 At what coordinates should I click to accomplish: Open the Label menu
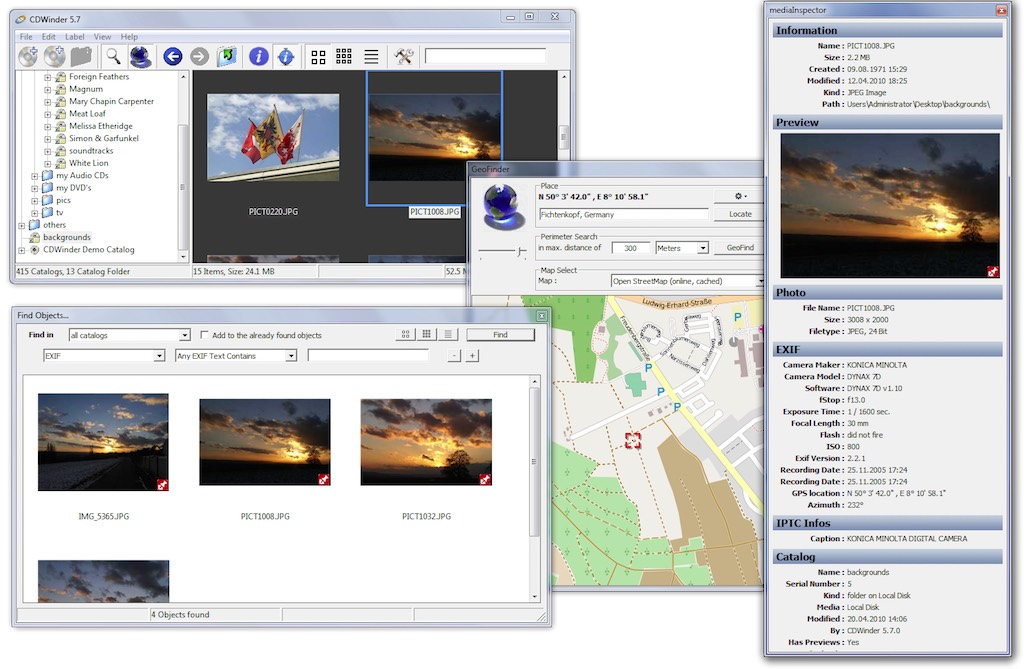[75, 37]
